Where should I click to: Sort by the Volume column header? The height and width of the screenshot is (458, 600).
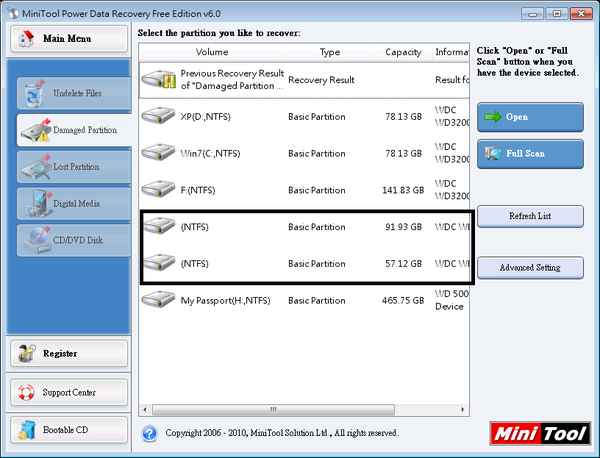212,52
